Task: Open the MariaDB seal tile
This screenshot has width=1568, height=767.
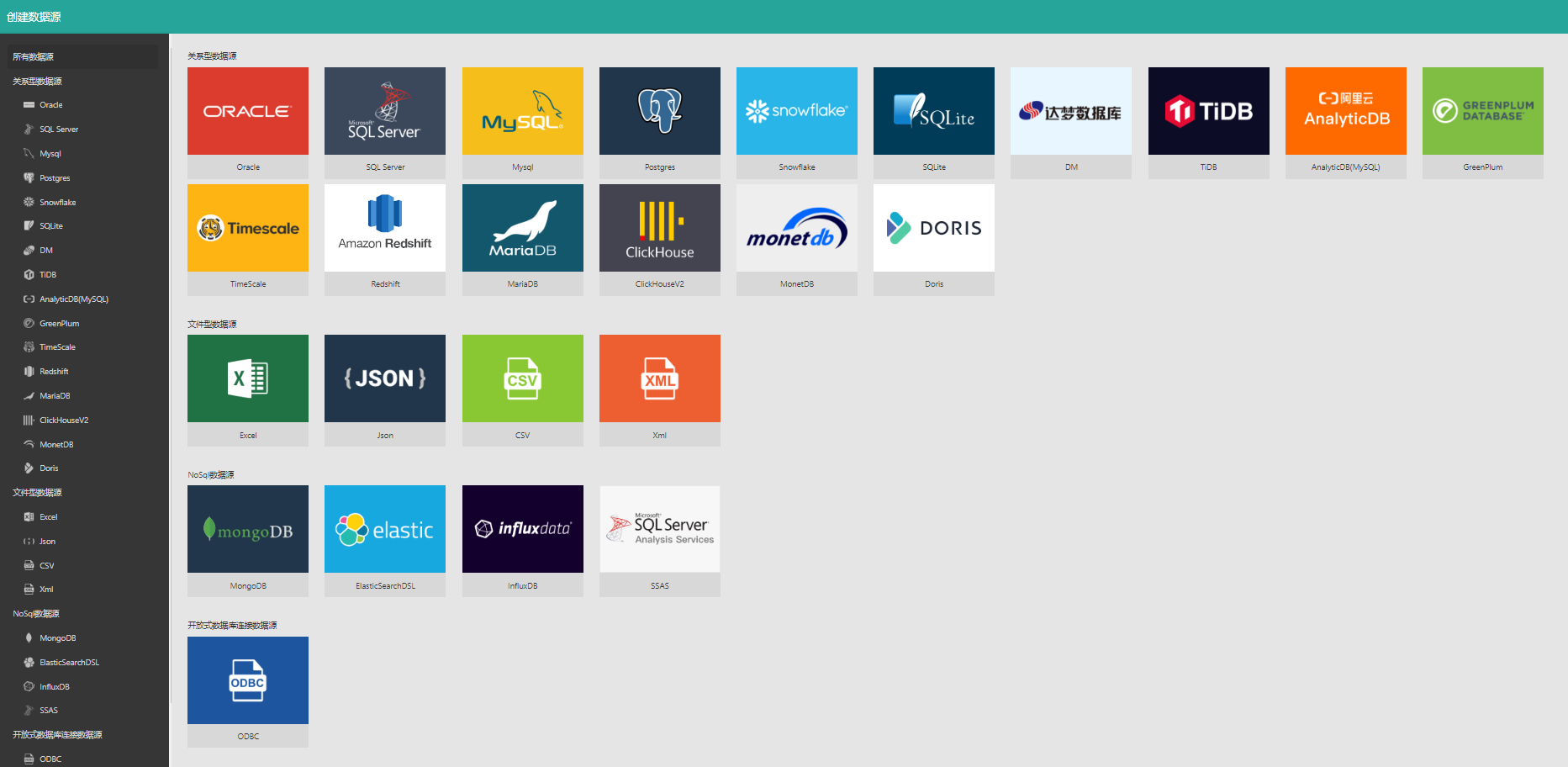Action: point(523,240)
